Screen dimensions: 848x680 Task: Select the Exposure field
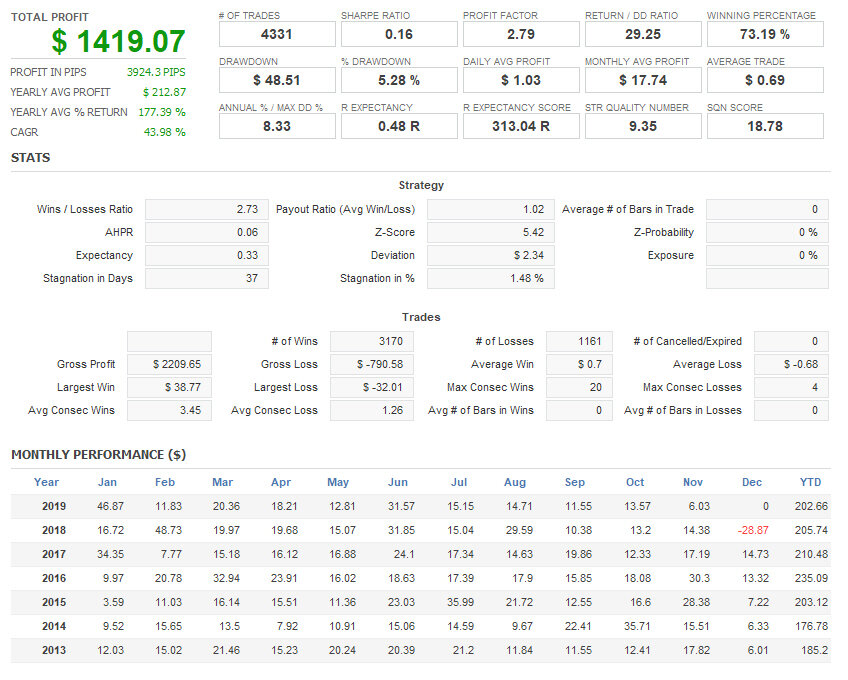click(x=767, y=255)
